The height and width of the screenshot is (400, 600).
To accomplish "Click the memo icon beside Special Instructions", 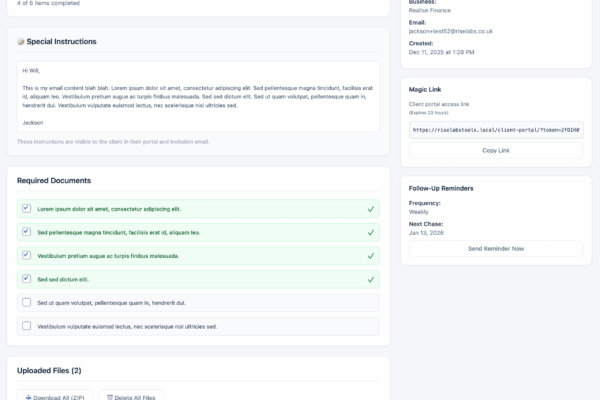I will click(x=21, y=42).
